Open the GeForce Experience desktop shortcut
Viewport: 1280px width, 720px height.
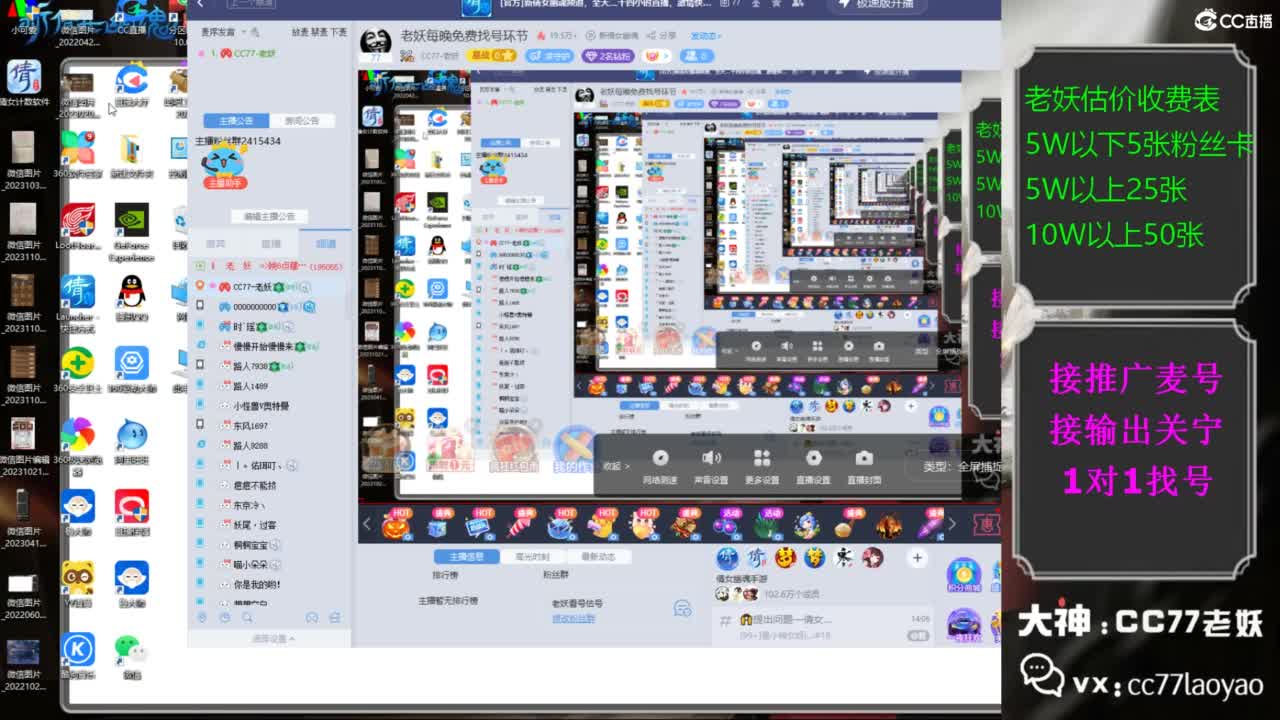tap(132, 232)
